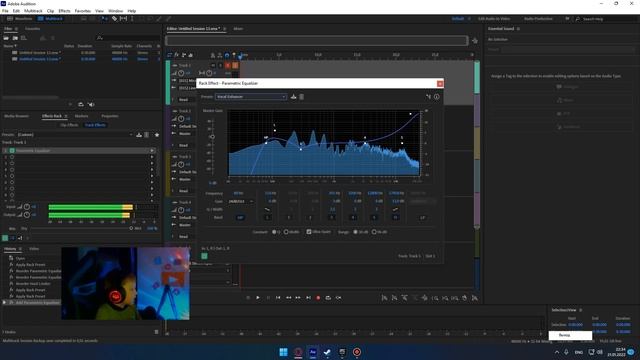Enable the Ultra-Quiet checkbox
The height and width of the screenshot is (360, 640).
[309, 231]
